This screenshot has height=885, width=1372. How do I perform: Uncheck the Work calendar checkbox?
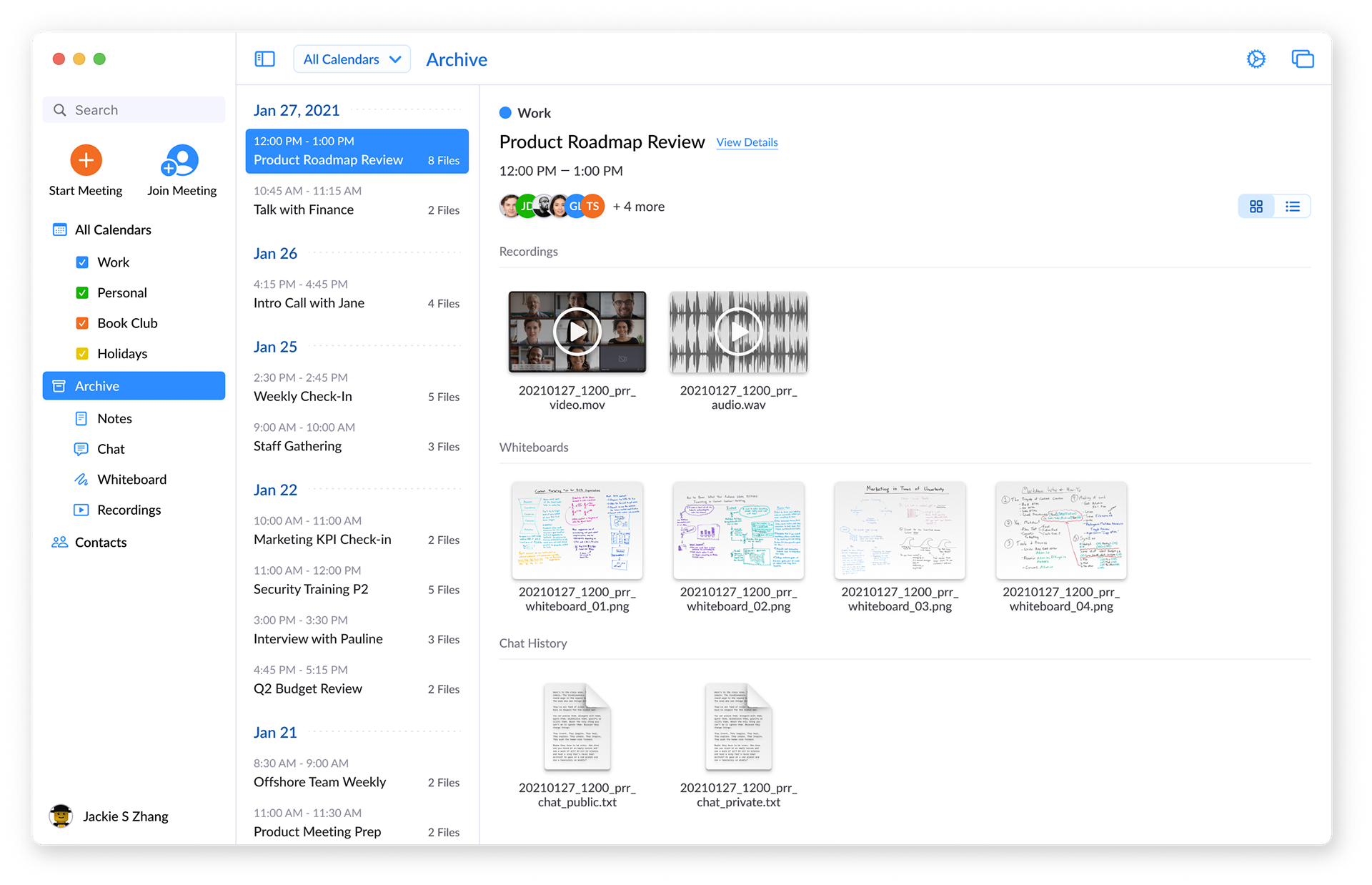pos(82,262)
